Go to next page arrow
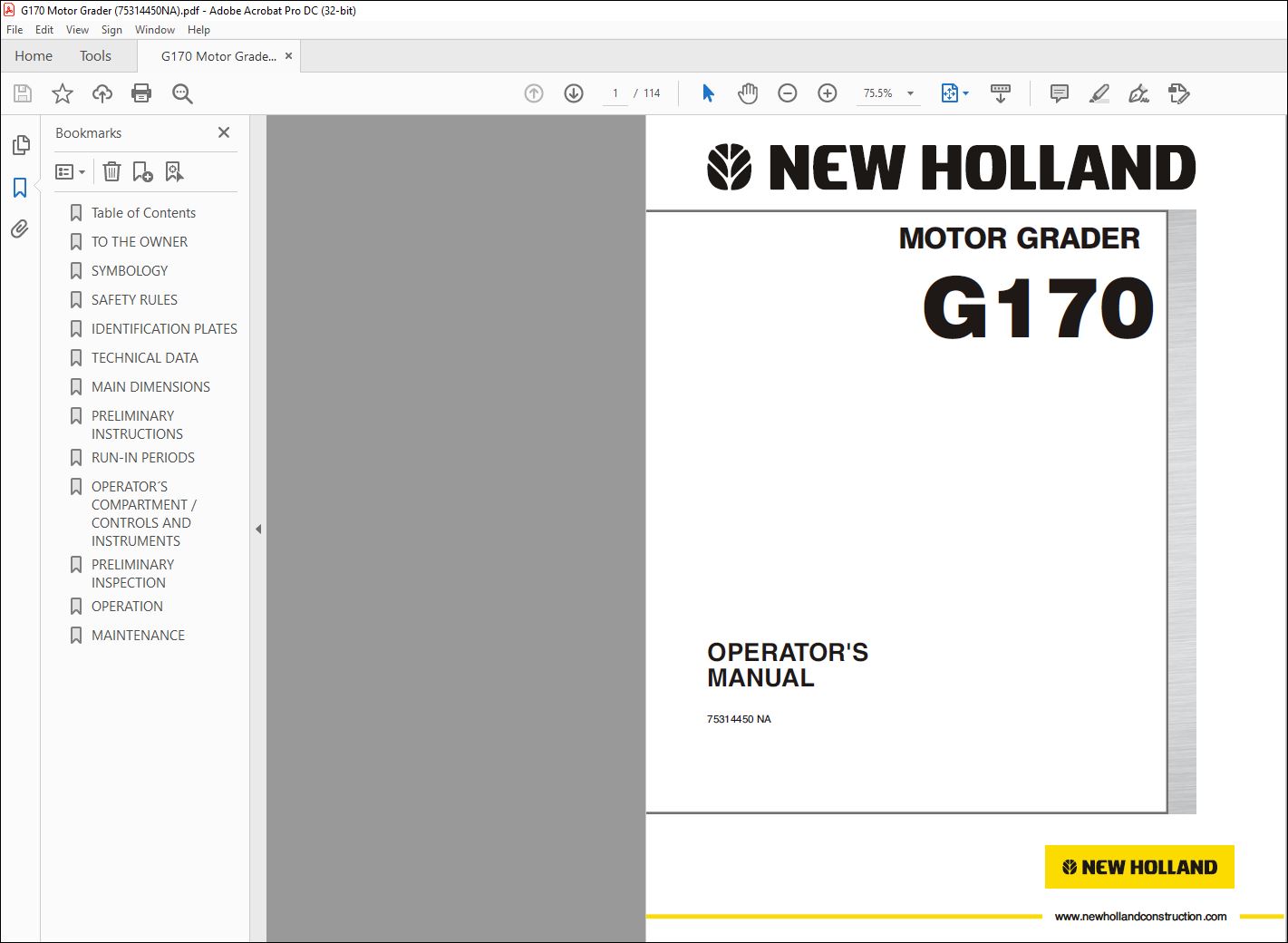Screen dimensions: 1288x943 [x=574, y=93]
